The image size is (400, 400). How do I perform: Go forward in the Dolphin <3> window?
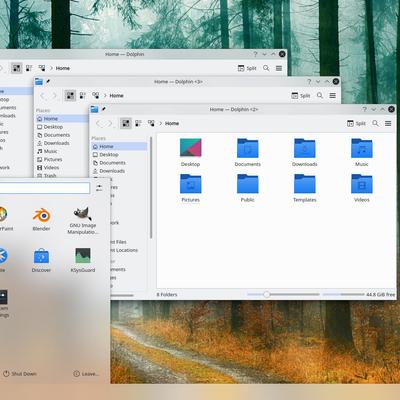coord(54,96)
